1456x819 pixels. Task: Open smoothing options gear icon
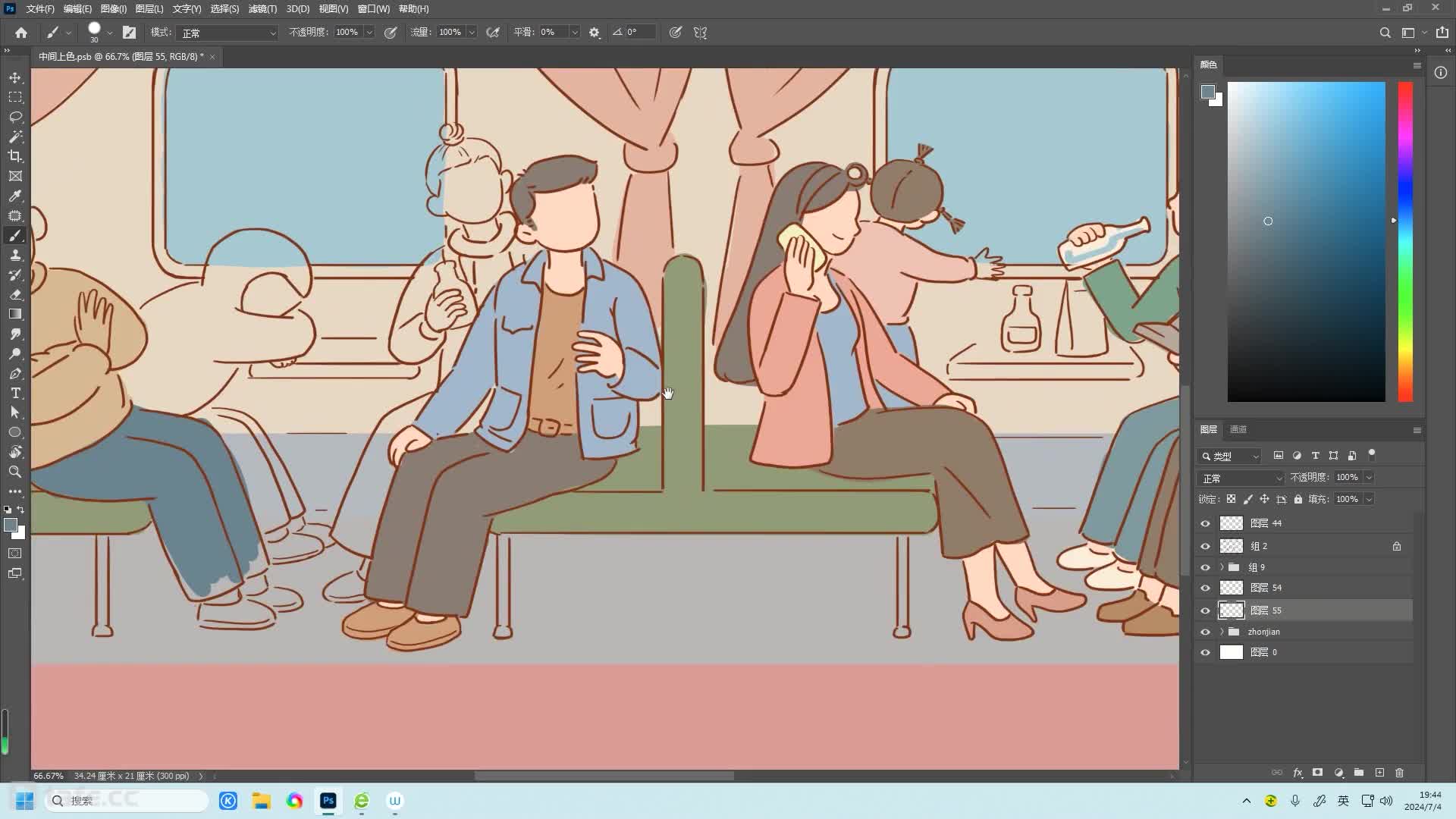[x=595, y=33]
